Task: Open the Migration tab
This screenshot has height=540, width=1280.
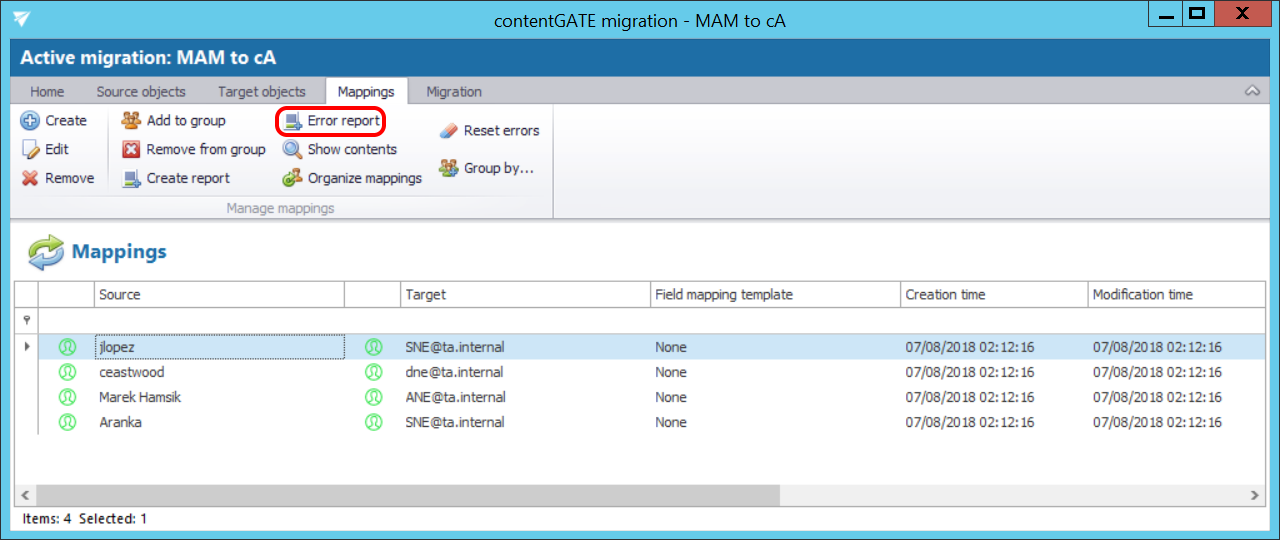Action: pyautogui.click(x=454, y=92)
